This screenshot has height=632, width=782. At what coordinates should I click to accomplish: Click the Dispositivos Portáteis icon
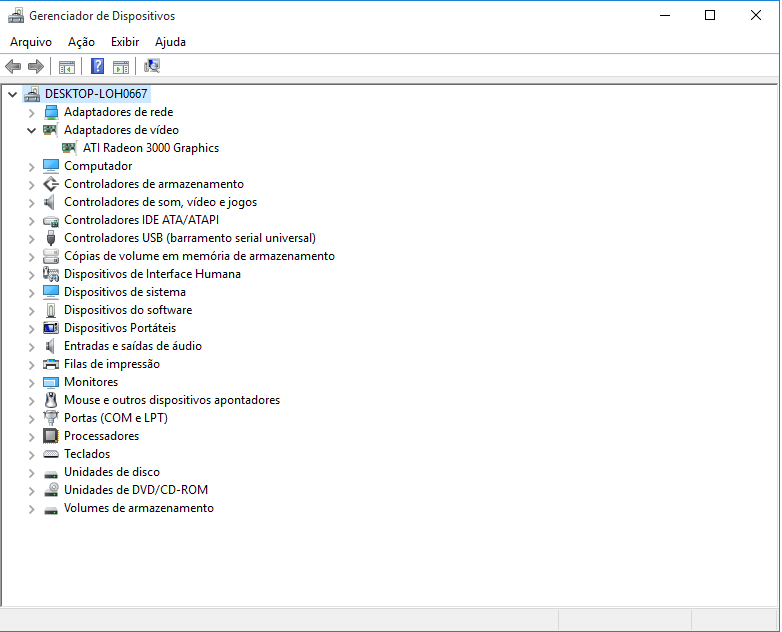click(x=51, y=328)
